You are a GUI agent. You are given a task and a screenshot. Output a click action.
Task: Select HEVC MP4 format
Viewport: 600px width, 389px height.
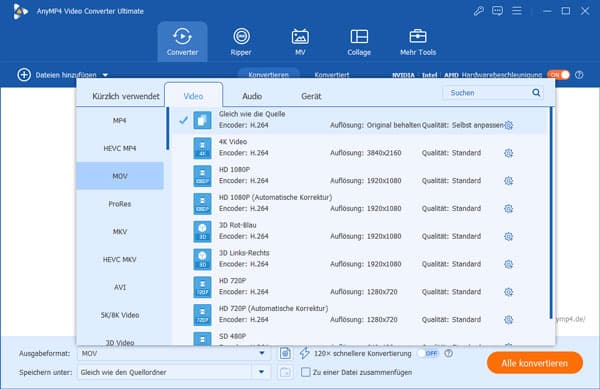pos(120,148)
